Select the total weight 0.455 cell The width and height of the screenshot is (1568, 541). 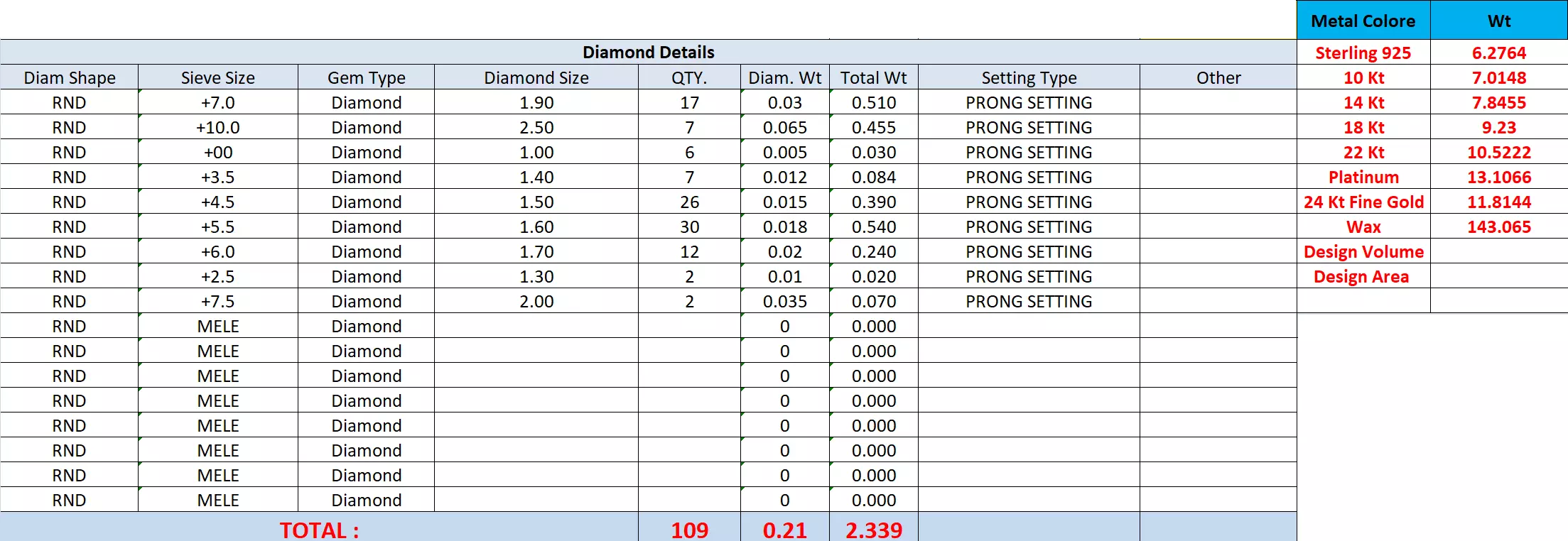click(873, 127)
